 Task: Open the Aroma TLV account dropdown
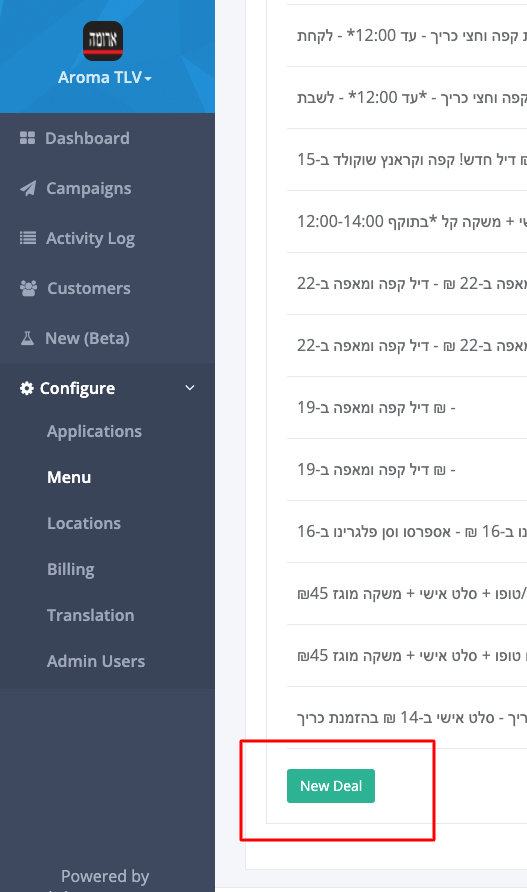[105, 77]
